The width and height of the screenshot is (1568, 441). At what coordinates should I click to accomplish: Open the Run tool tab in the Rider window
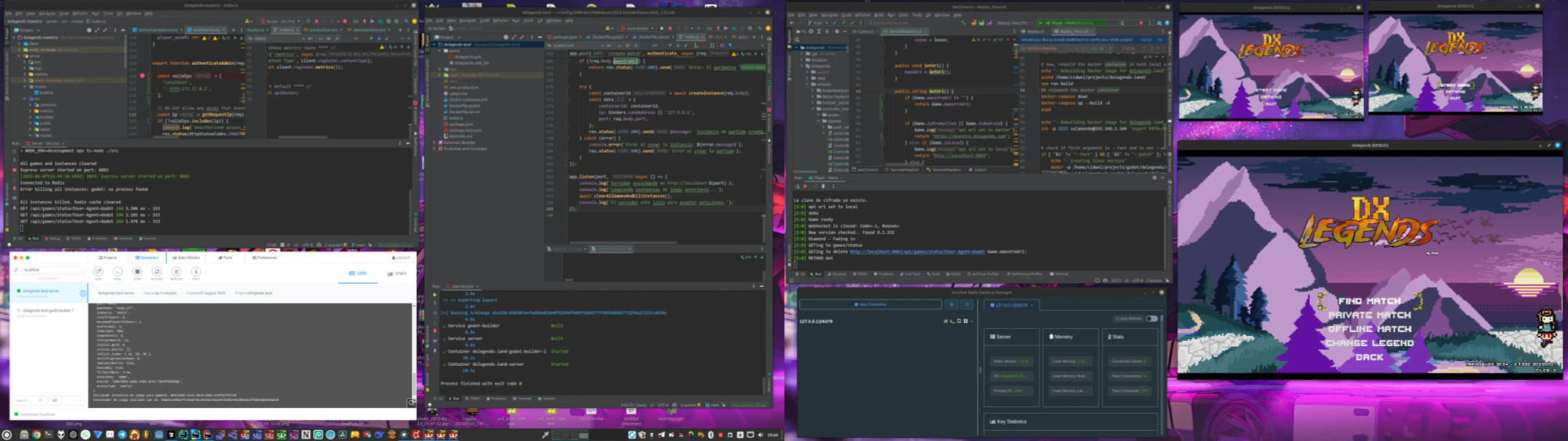click(x=815, y=274)
